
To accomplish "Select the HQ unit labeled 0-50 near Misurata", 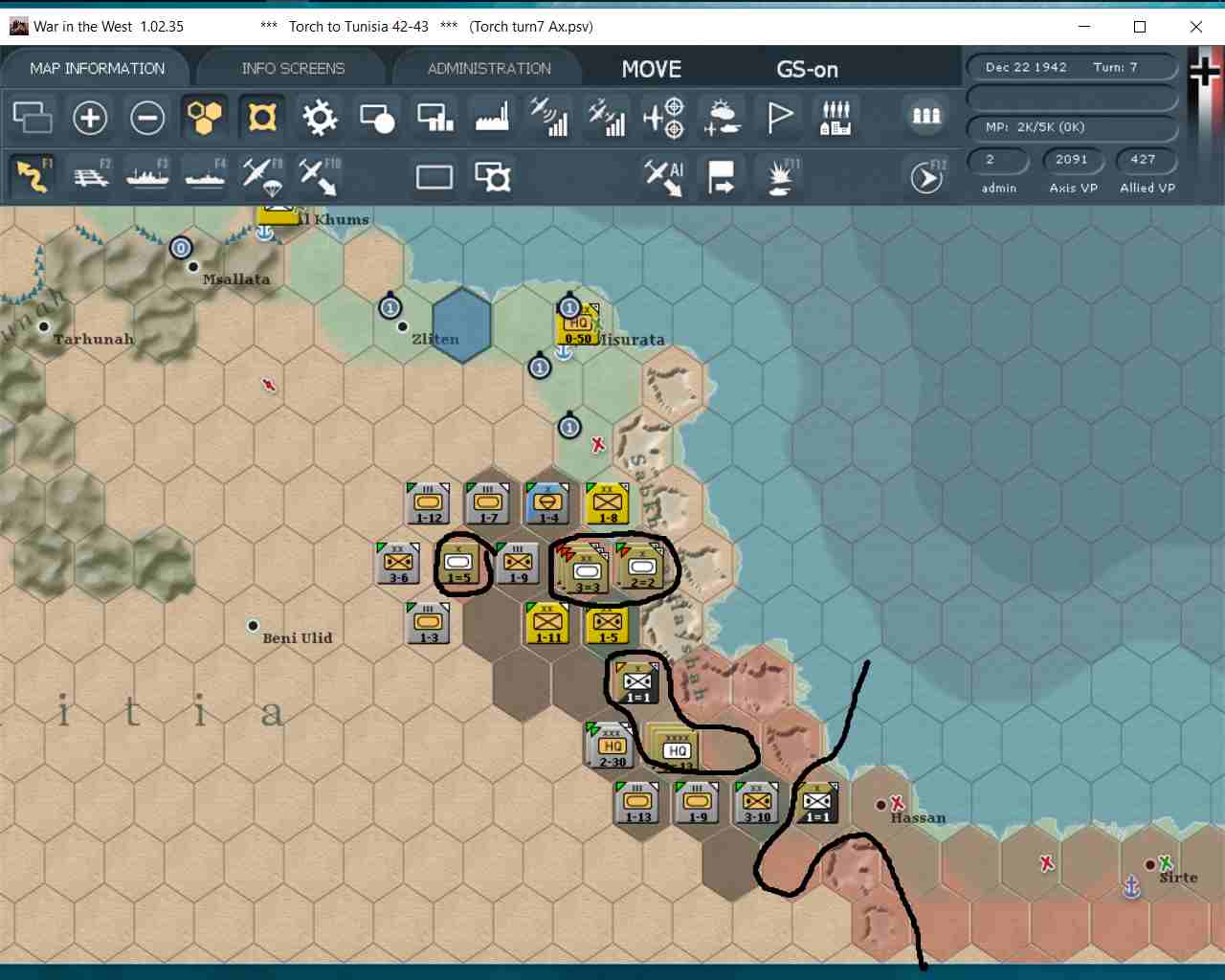I will pyautogui.click(x=578, y=324).
